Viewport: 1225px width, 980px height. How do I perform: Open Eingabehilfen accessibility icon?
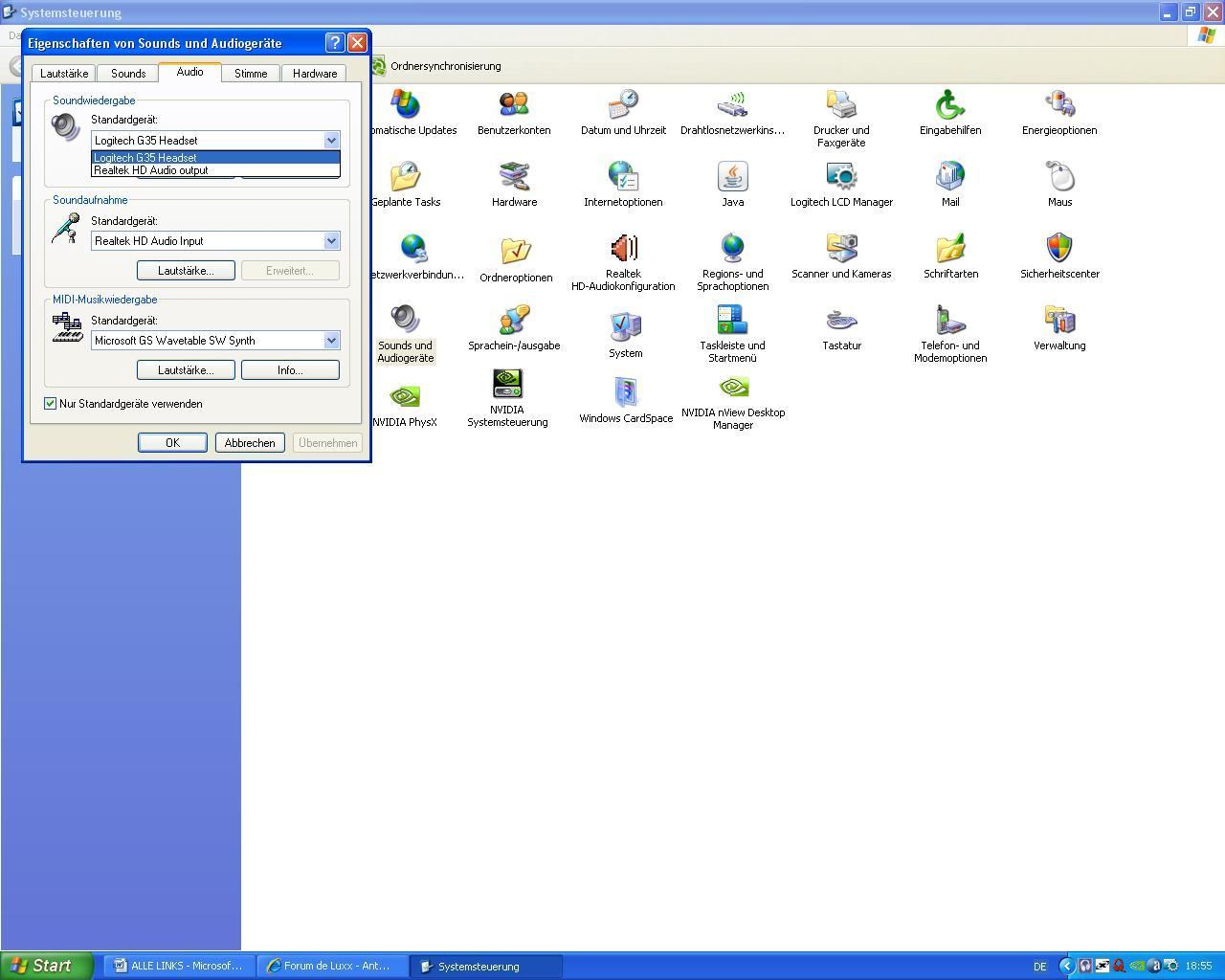point(950,113)
